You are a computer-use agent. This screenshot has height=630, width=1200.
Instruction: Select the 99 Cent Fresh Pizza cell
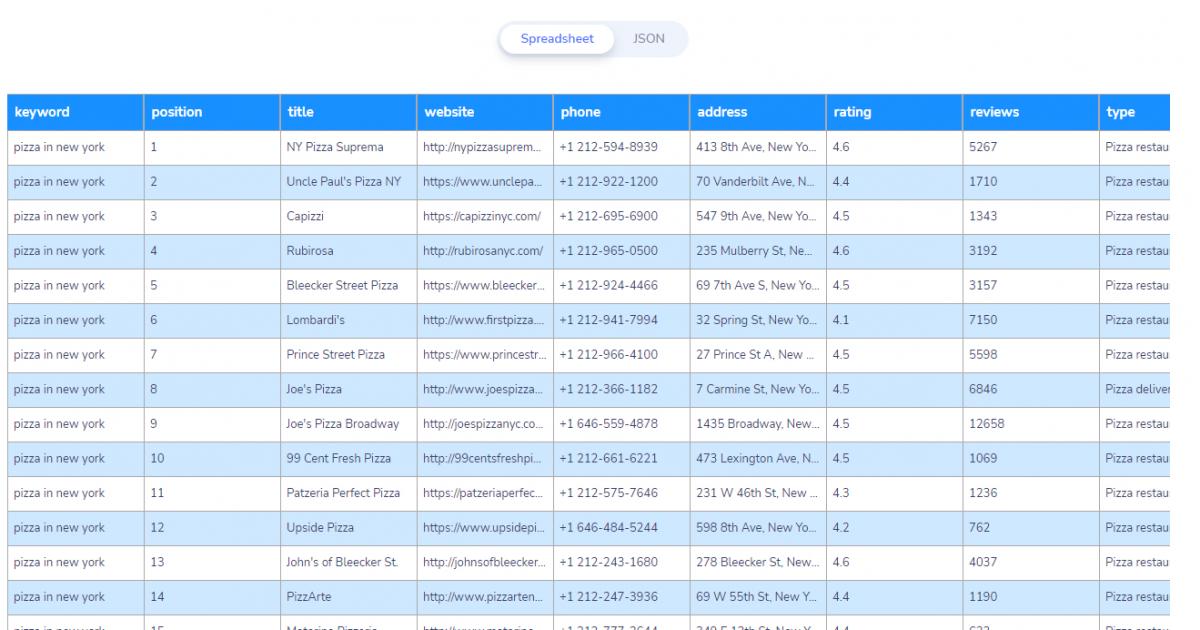348,459
